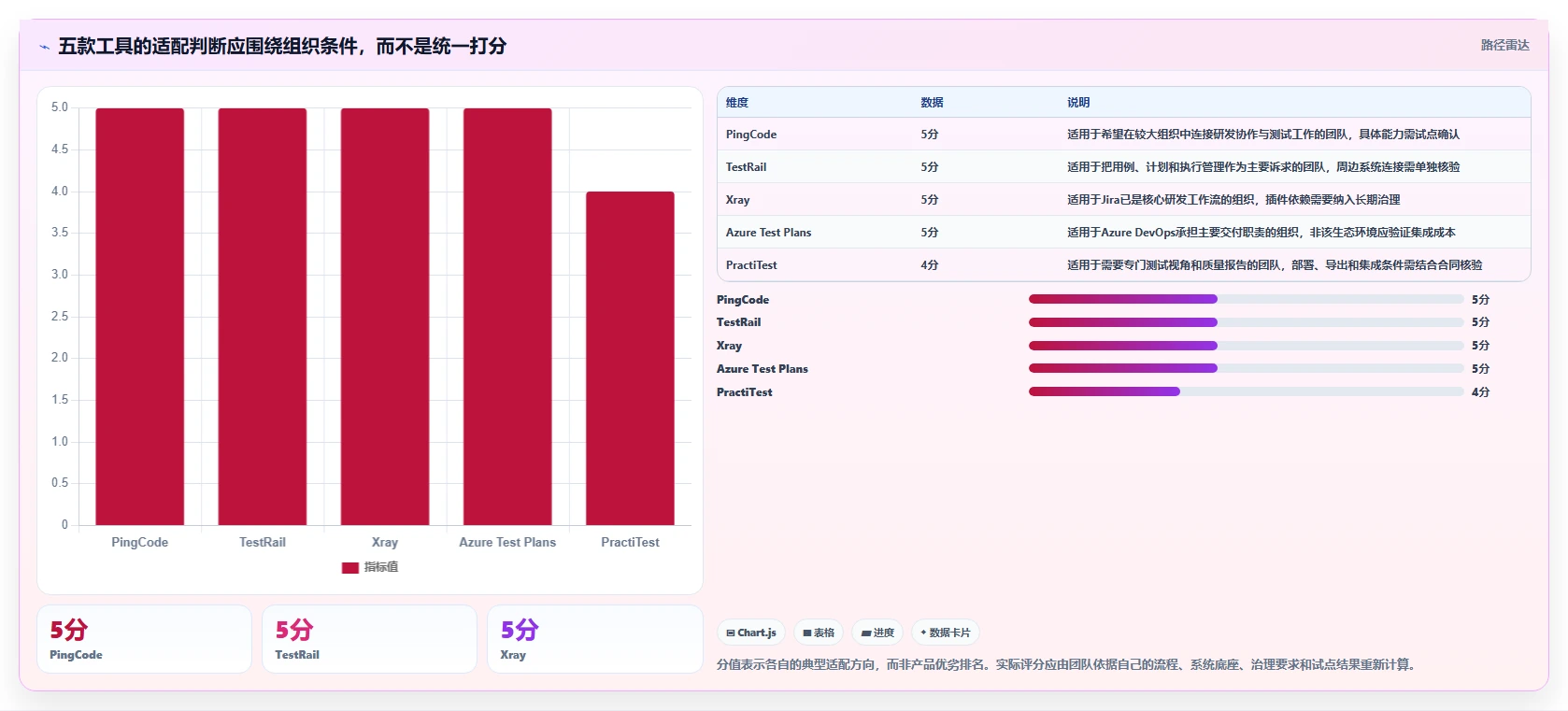
Task: Click the 5分 value after PingCode progress bar
Action: pyautogui.click(x=1480, y=300)
